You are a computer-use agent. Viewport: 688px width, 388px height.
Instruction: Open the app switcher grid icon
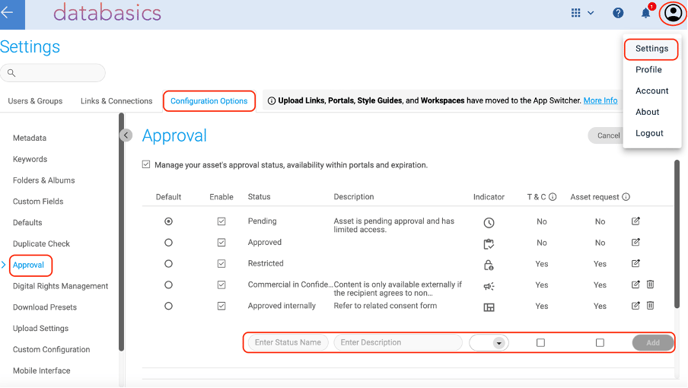576,13
